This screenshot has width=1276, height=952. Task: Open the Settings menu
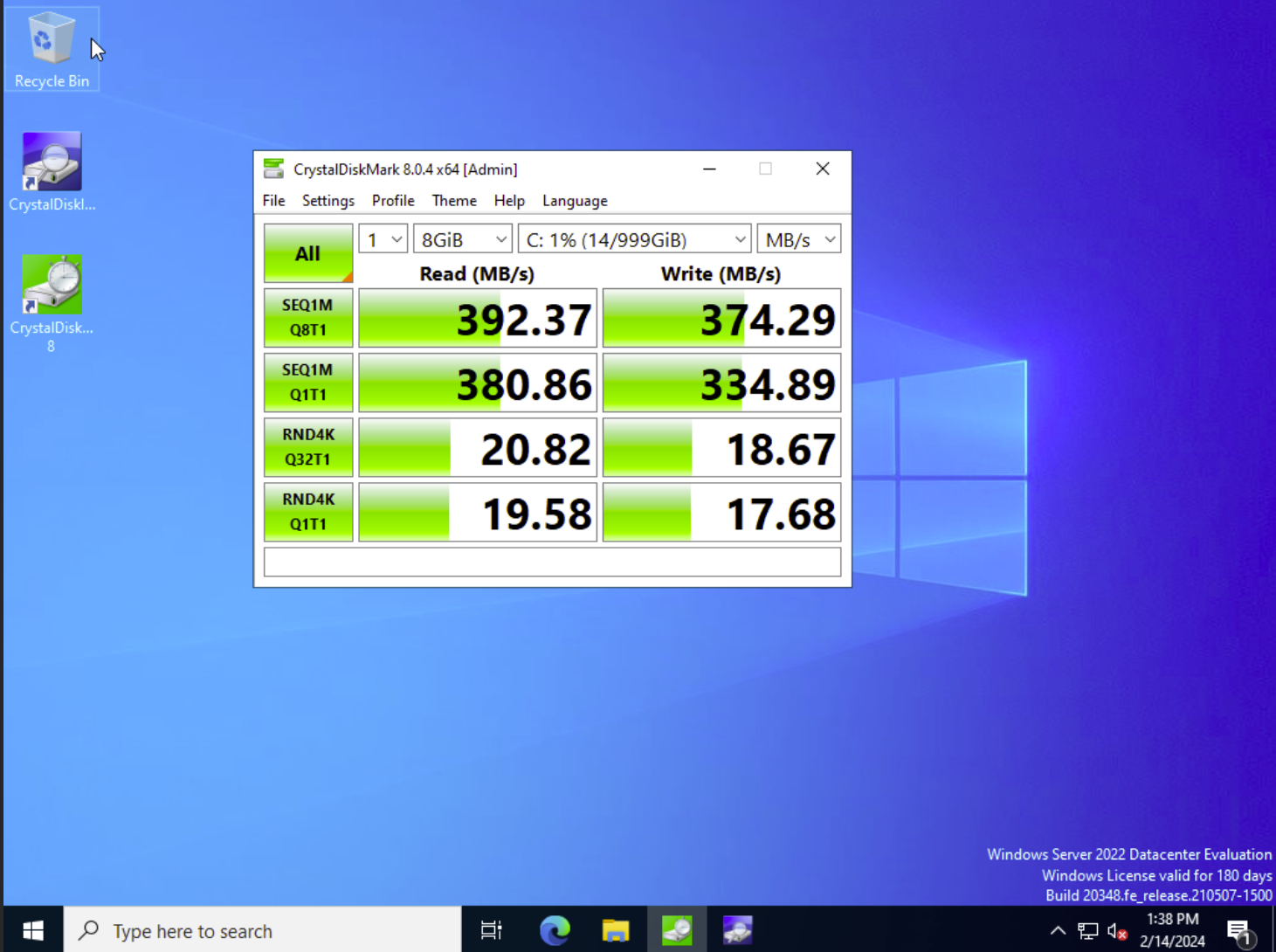[x=328, y=201]
